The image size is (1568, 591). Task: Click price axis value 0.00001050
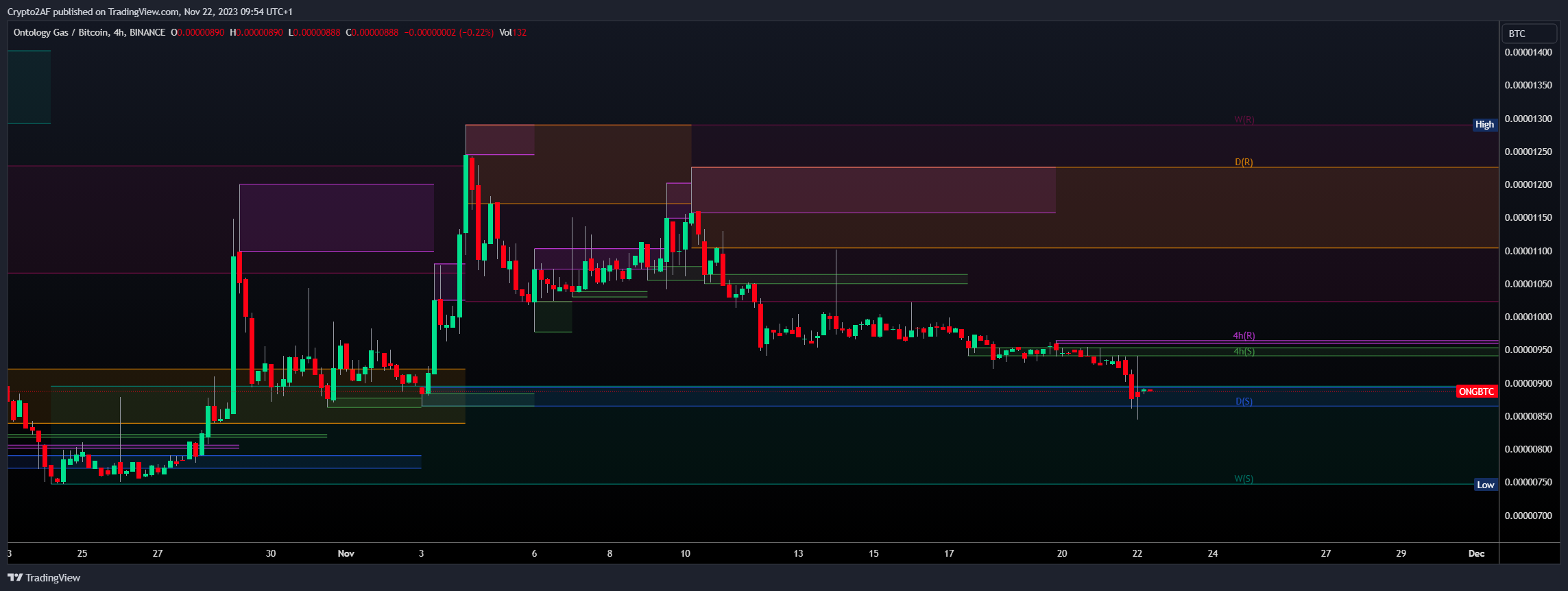click(1527, 284)
